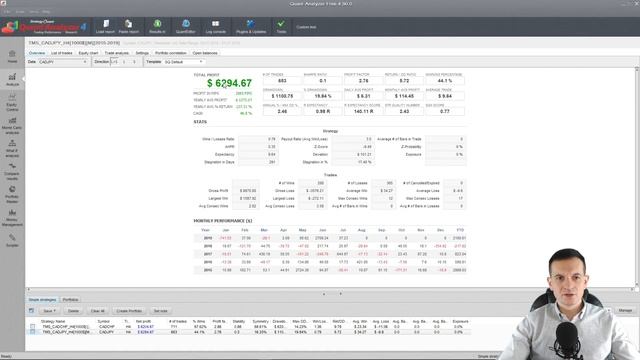Sort by # of trades column header
The image size is (640, 360).
[x=178, y=322]
